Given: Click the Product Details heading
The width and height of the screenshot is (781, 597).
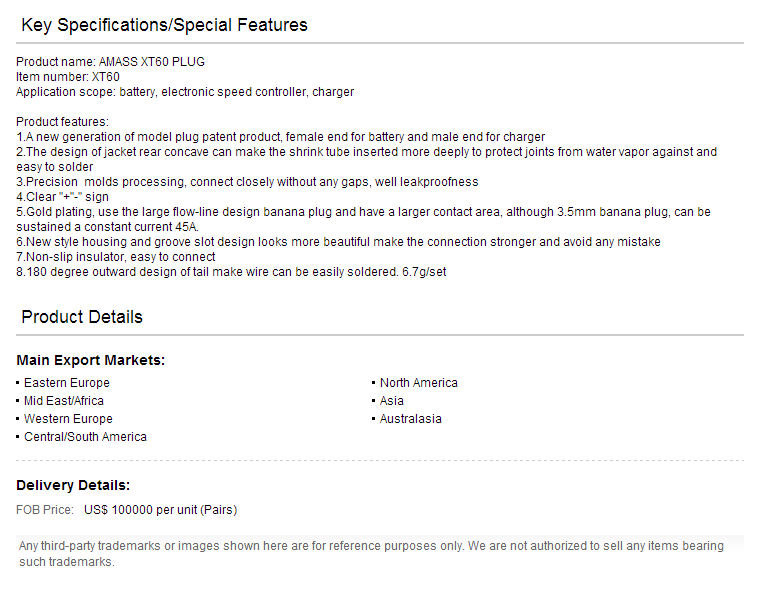Looking at the screenshot, I should pyautogui.click(x=82, y=317).
